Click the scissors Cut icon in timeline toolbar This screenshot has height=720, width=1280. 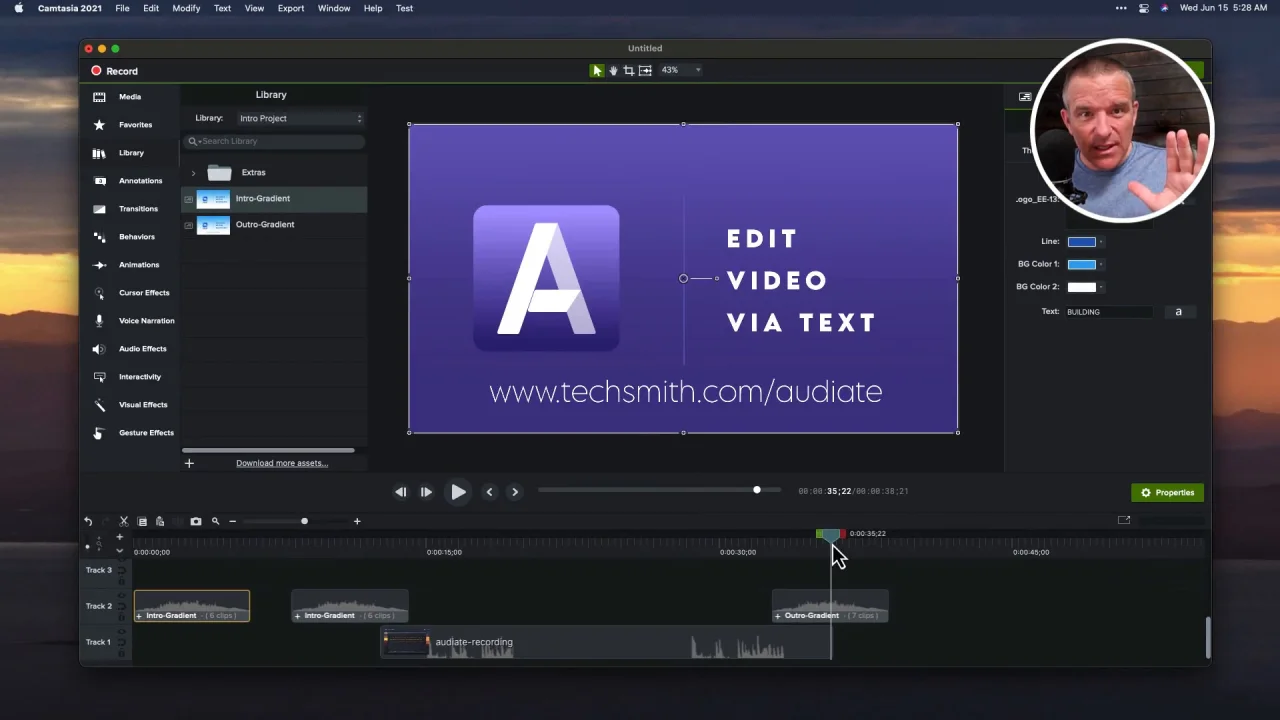[x=124, y=521]
